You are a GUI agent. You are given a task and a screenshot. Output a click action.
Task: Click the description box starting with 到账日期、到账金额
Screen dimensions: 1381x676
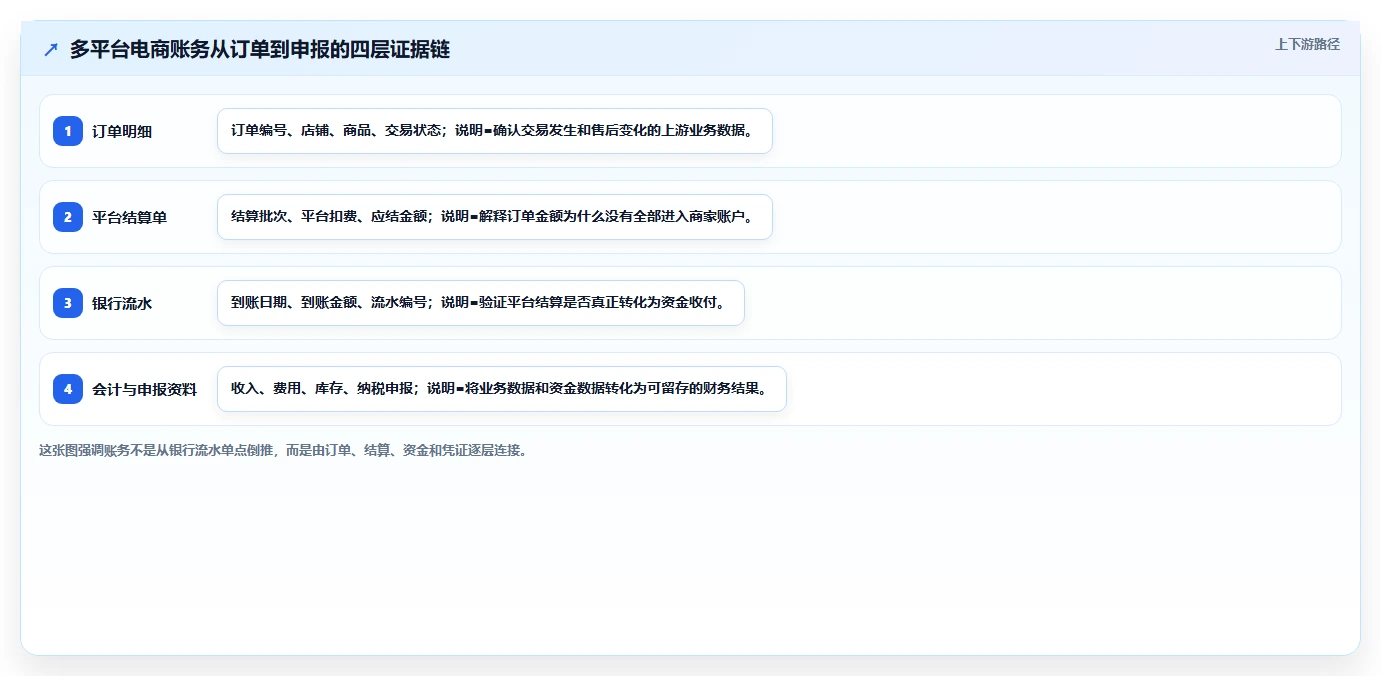481,303
